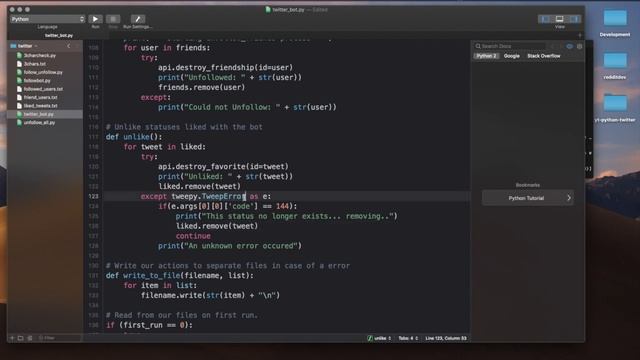Click 'api.destroy_favorite(id=tweet)' code line

click(223, 167)
